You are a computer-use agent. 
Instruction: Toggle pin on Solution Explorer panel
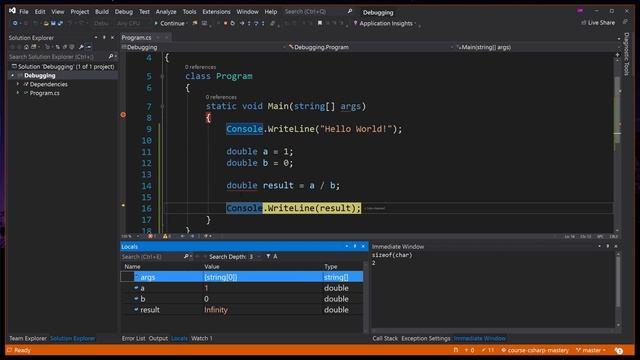coord(104,37)
